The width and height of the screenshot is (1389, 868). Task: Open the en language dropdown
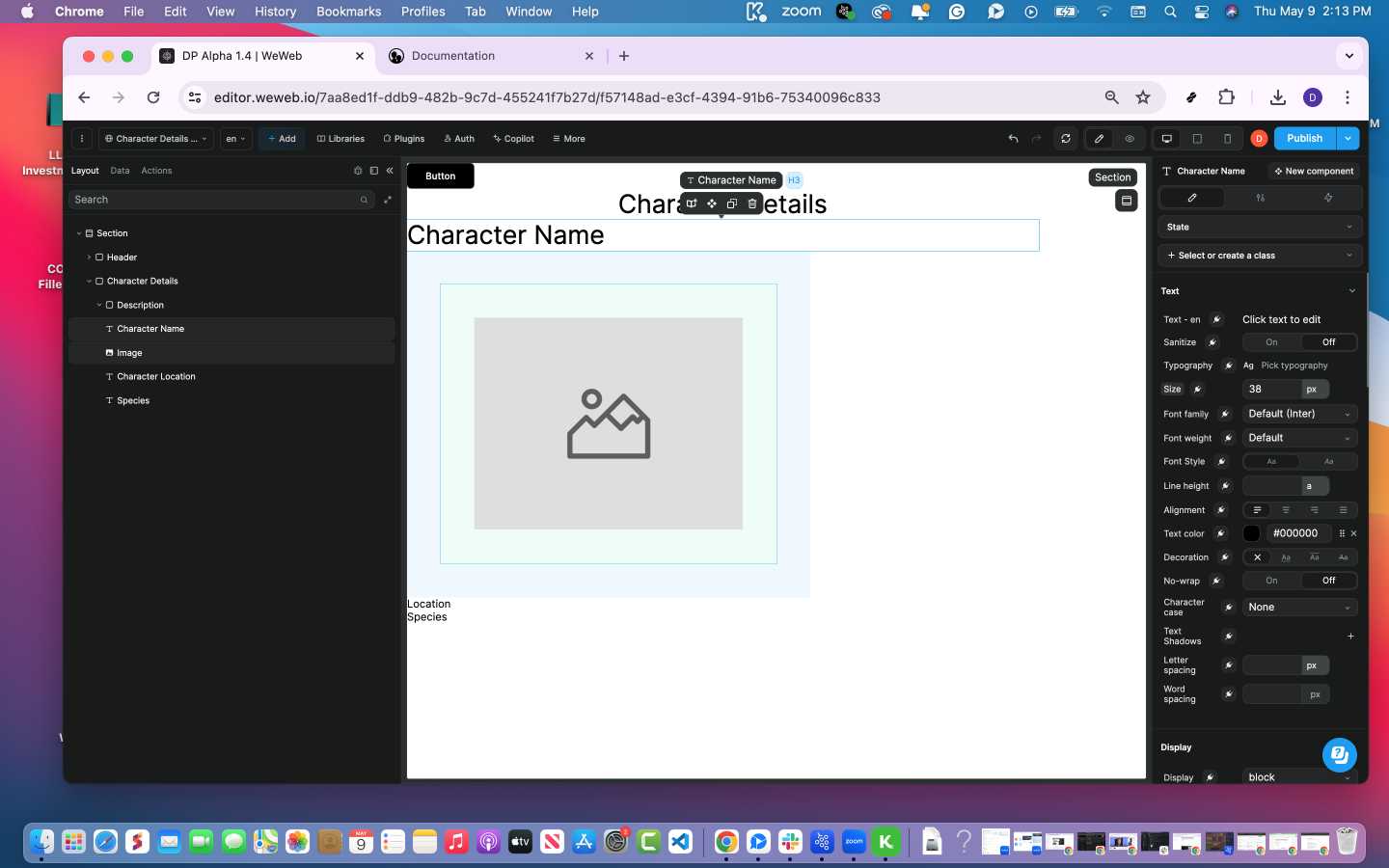coord(236,139)
